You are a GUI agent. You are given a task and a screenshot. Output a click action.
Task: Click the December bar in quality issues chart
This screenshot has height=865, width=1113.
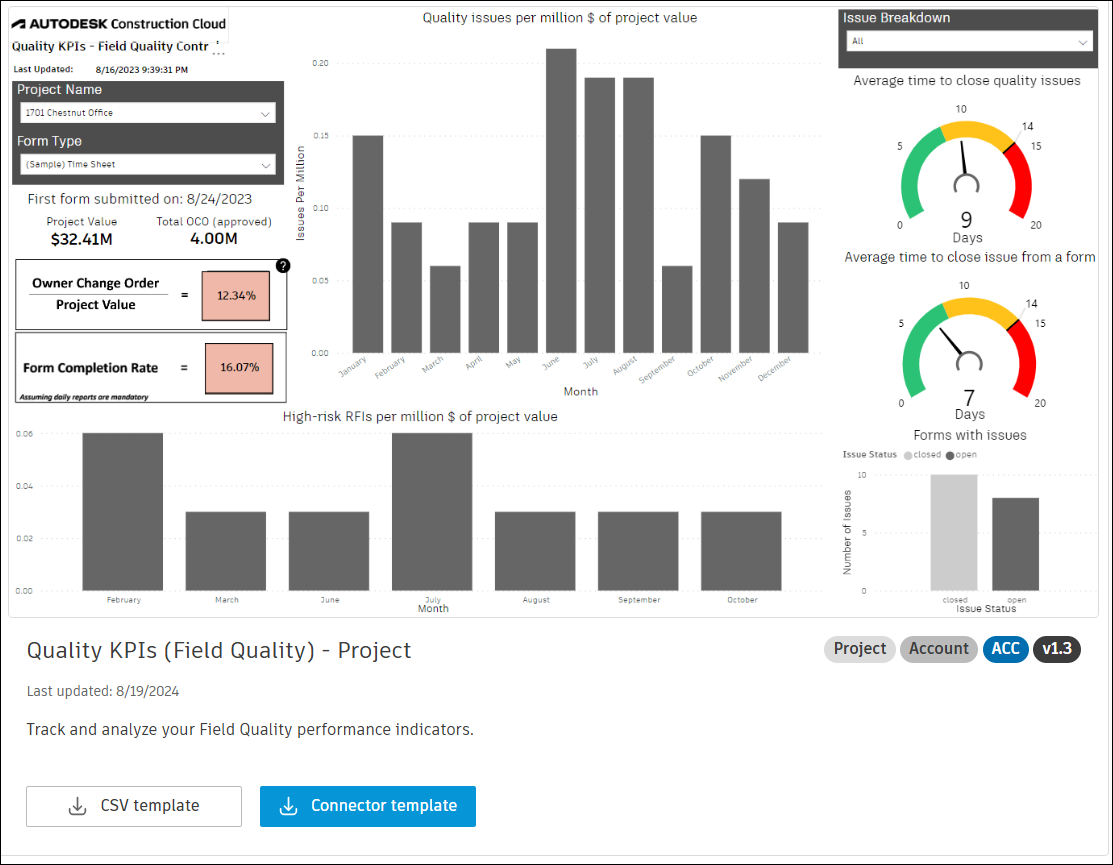pos(793,287)
